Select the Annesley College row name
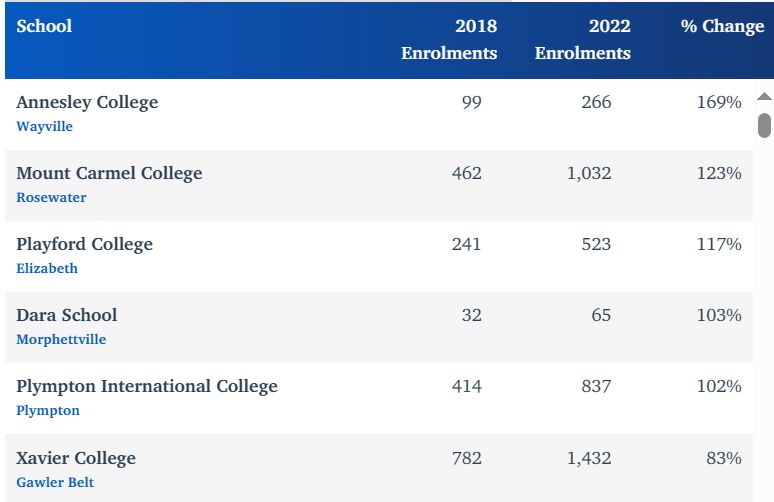Screen dimensions: 774x502 pos(87,102)
